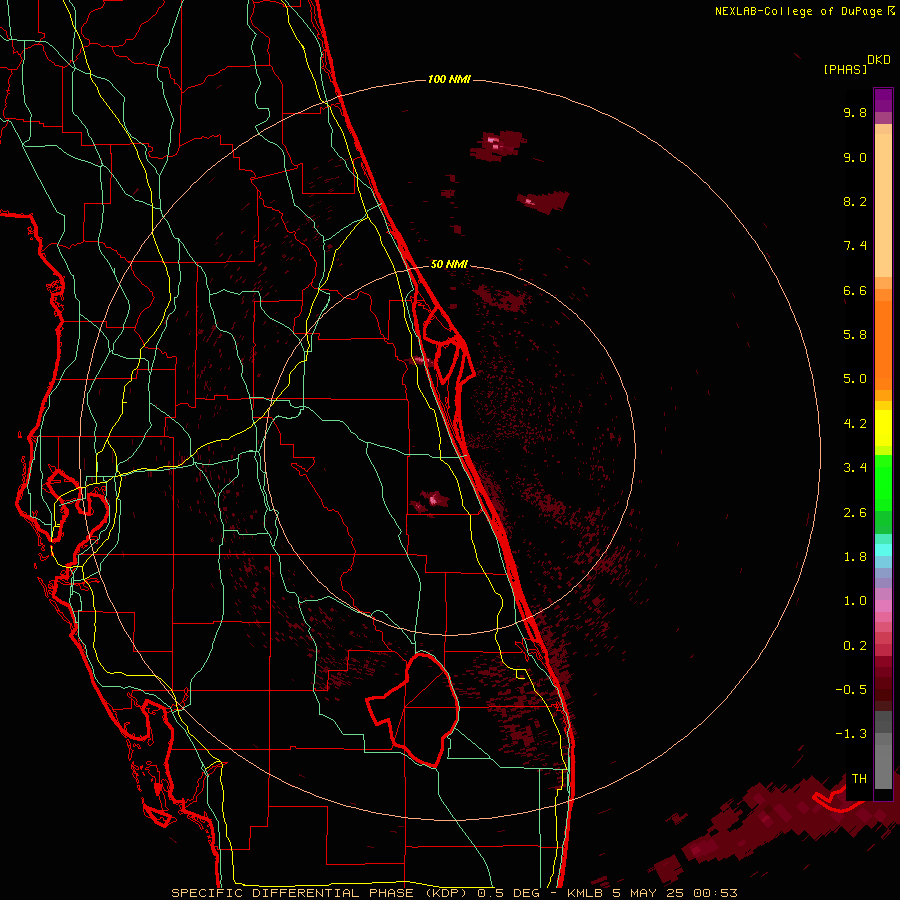Pick the dark orange segment of color bar
The width and height of the screenshot is (900, 900).
click(883, 346)
